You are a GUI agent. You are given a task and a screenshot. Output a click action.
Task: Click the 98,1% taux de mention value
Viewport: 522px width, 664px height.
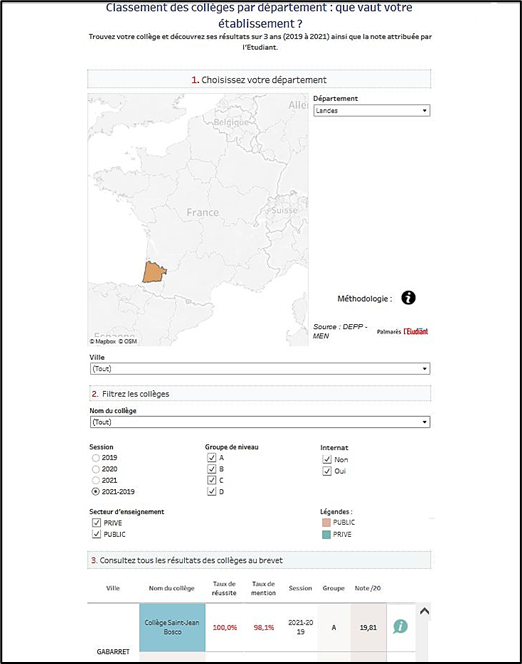264,627
